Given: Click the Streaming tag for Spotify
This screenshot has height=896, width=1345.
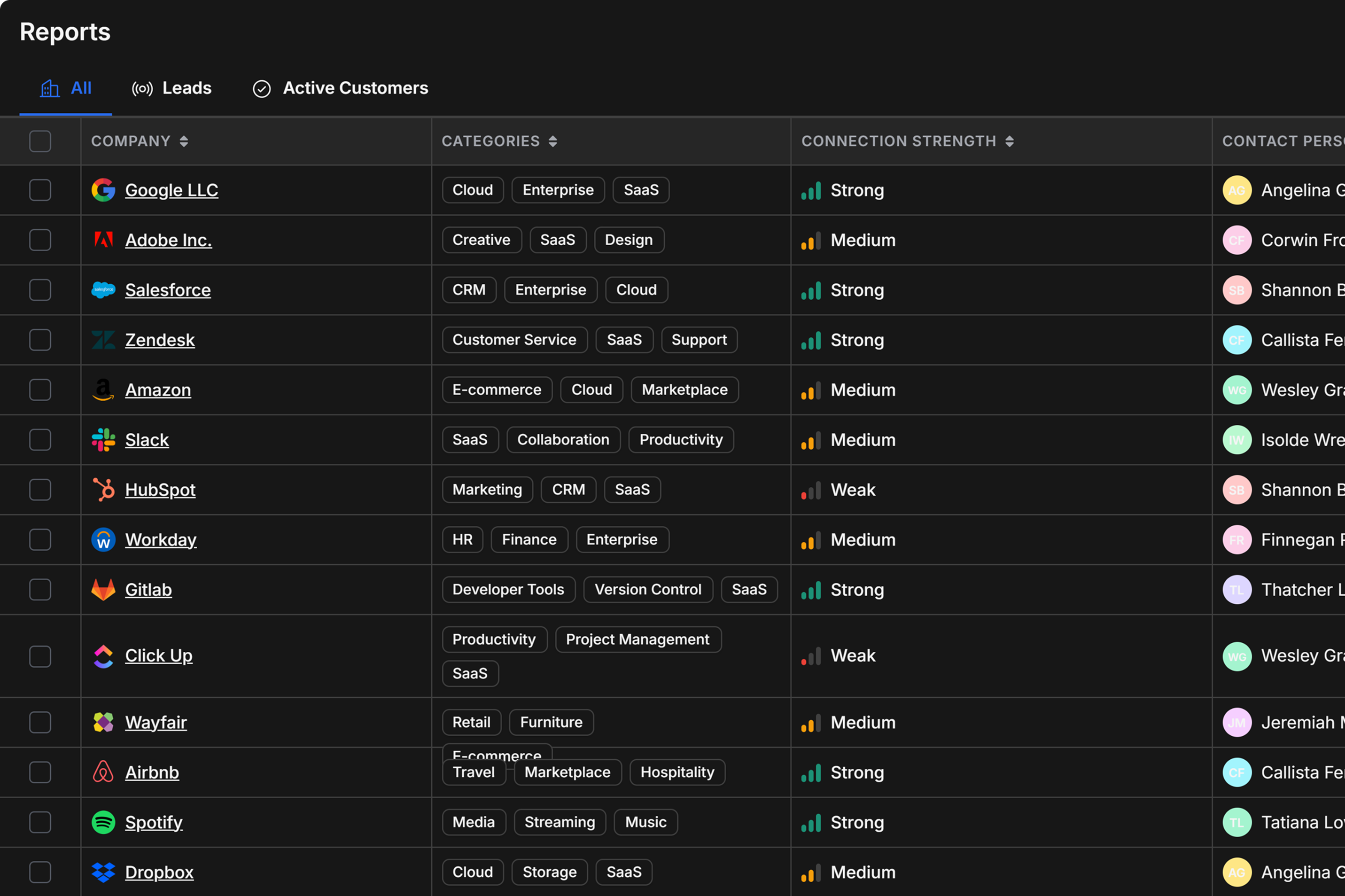Looking at the screenshot, I should tap(560, 822).
